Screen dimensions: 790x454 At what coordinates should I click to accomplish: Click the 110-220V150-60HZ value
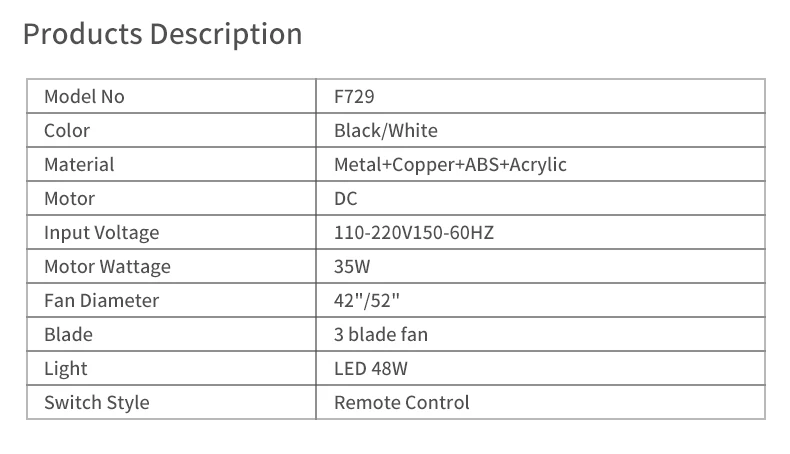(414, 232)
